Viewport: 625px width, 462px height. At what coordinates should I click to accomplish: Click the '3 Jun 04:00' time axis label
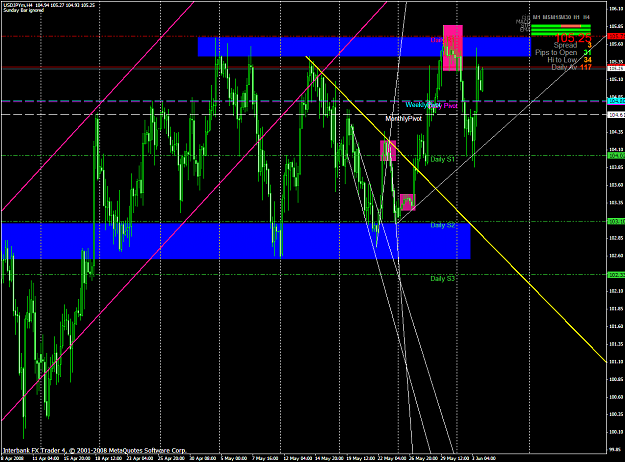coord(483,458)
